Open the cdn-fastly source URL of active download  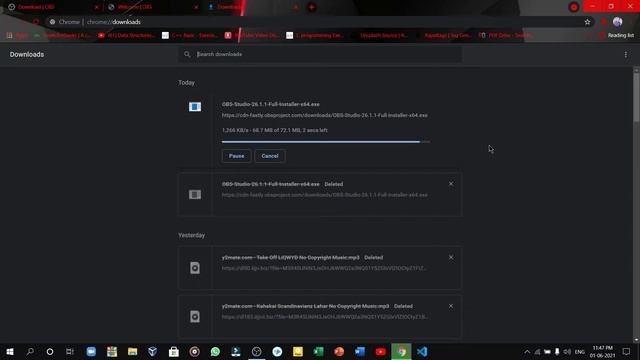tap(324, 116)
